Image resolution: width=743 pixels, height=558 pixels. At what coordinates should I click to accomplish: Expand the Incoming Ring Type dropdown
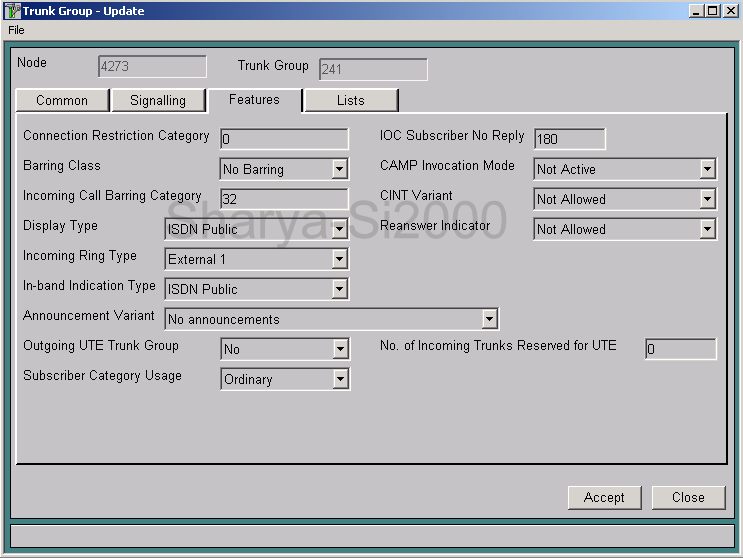tap(339, 259)
